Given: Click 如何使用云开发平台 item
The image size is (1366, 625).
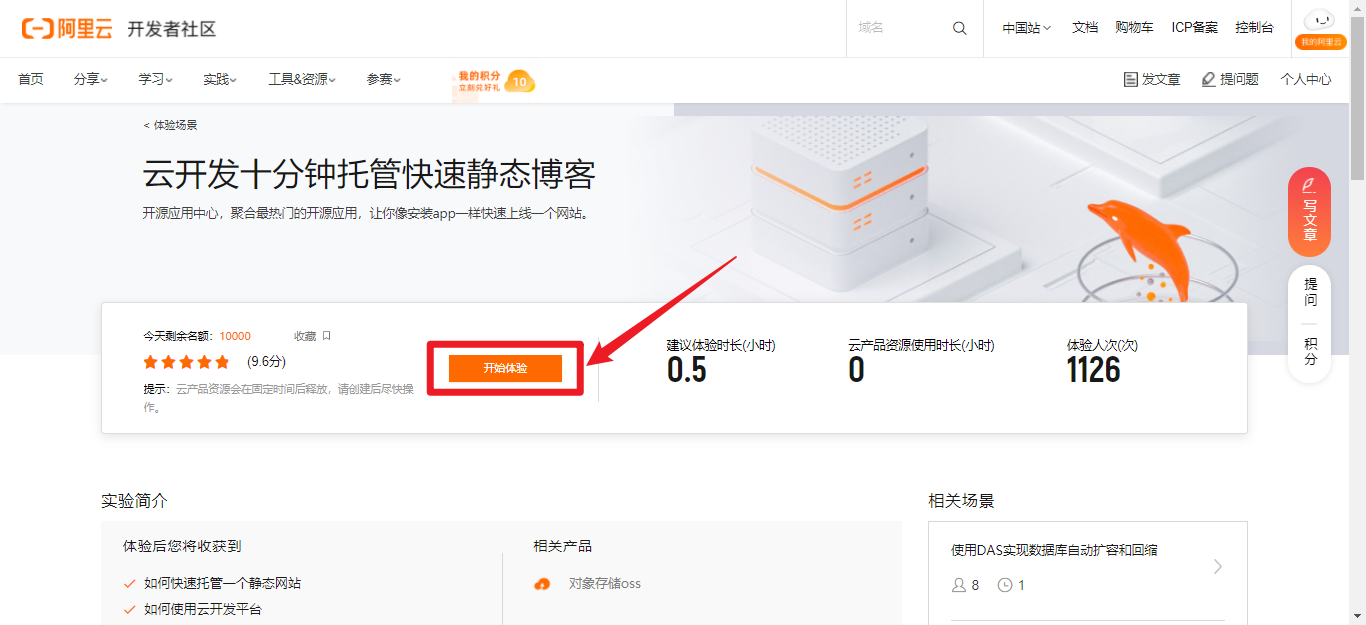Looking at the screenshot, I should coord(203,609).
